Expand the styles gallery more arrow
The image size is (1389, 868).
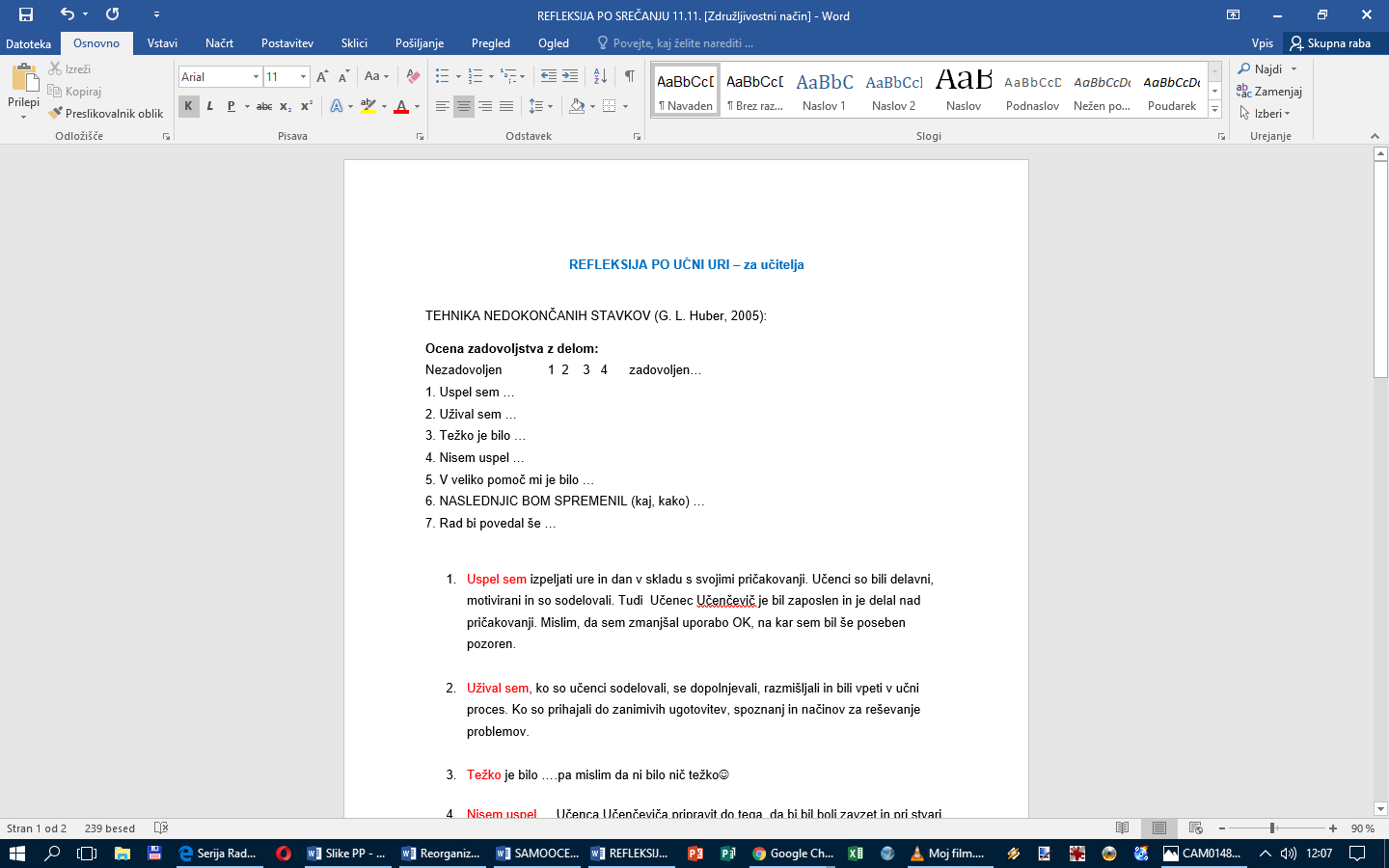click(x=1214, y=110)
